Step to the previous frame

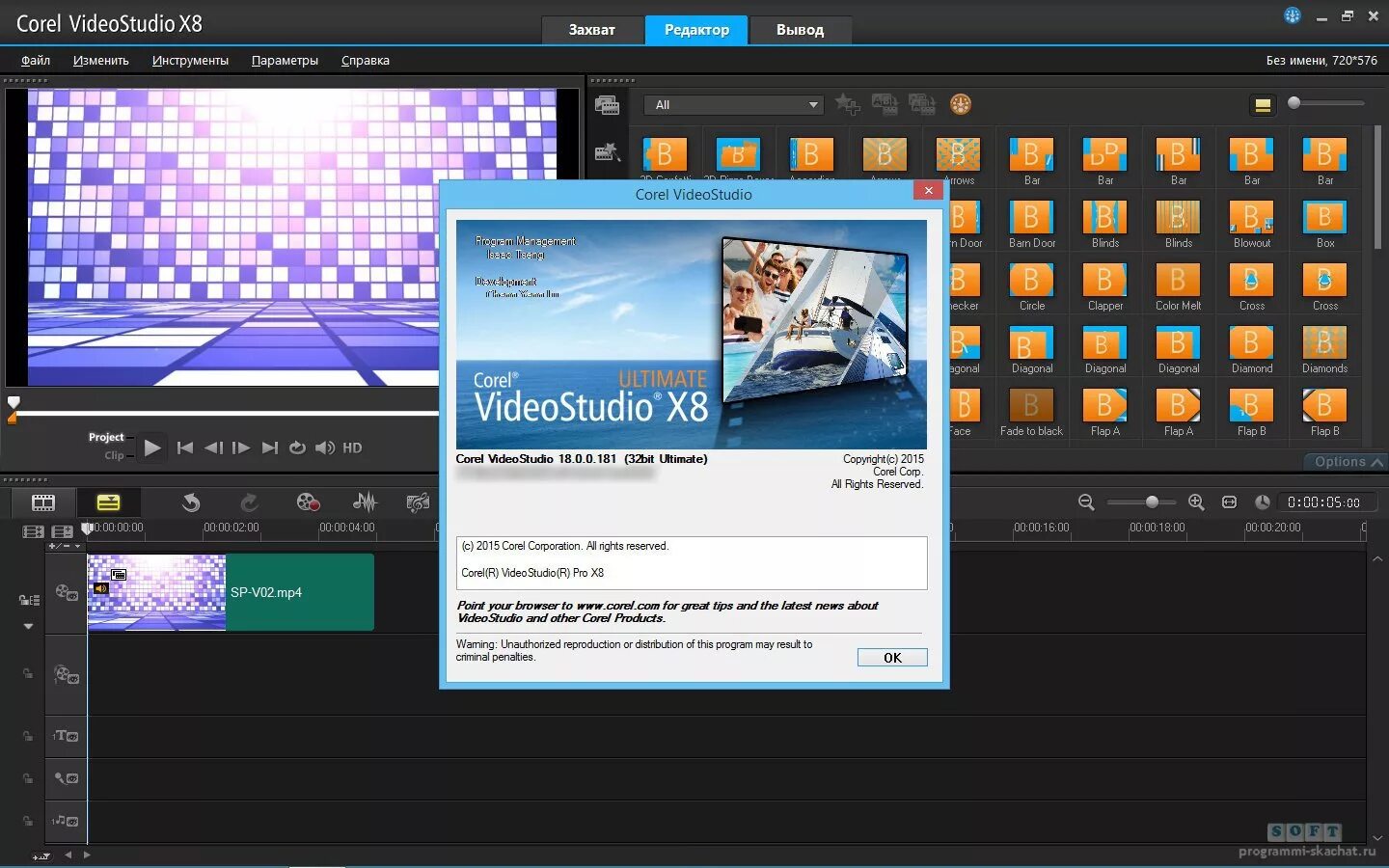coord(213,448)
